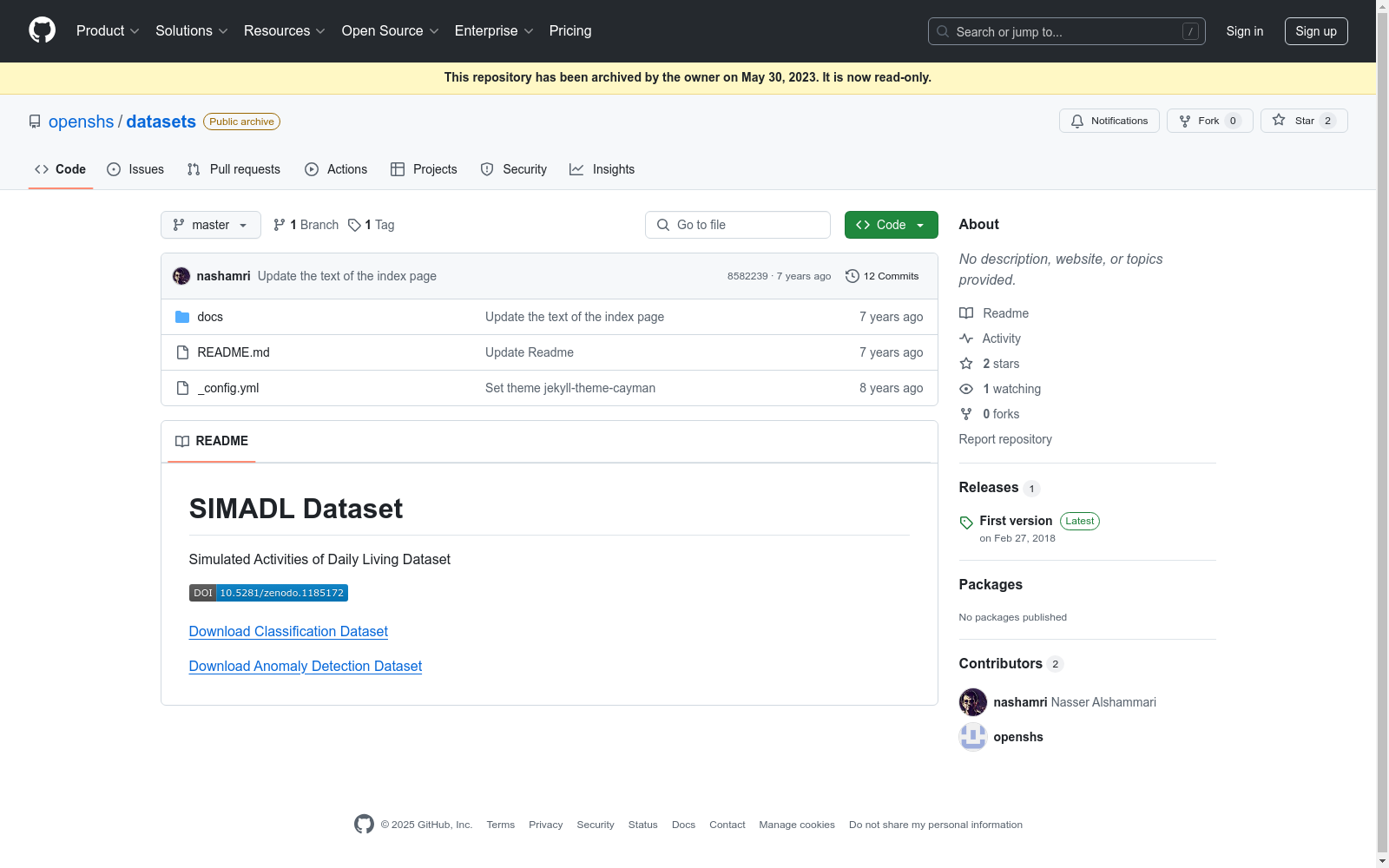
Task: Click Download Classification Dataset link
Action: coord(288,632)
